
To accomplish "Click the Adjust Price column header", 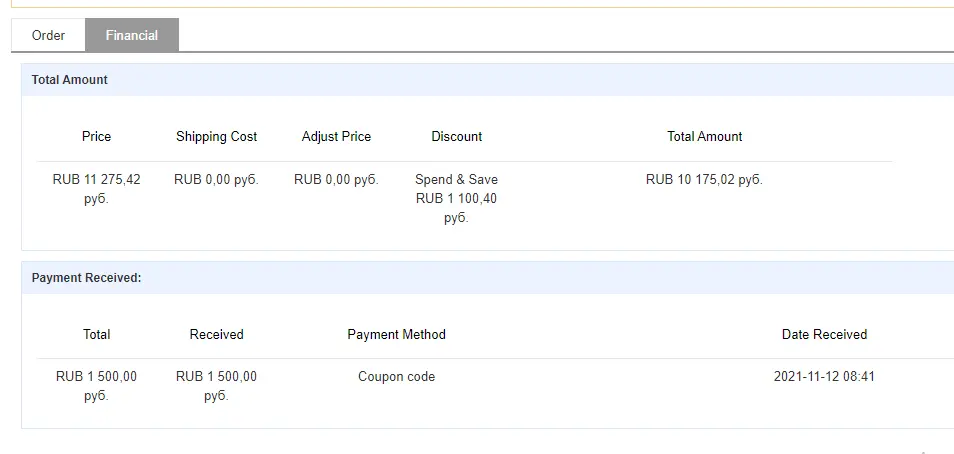I will 336,136.
